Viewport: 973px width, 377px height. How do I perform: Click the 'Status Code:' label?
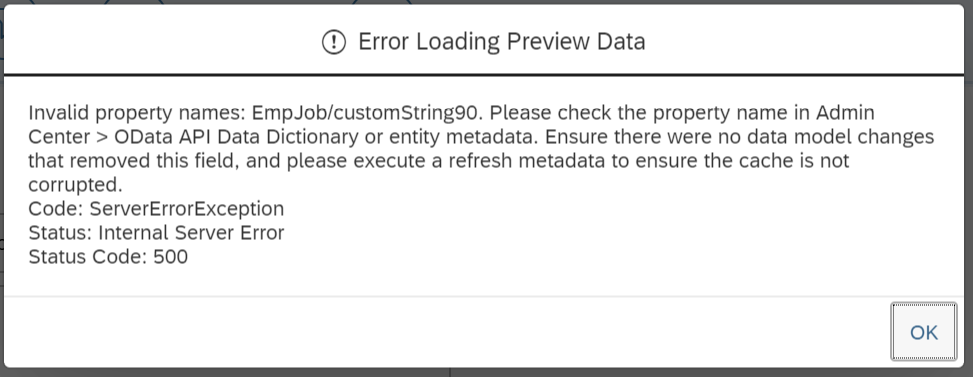pos(88,257)
